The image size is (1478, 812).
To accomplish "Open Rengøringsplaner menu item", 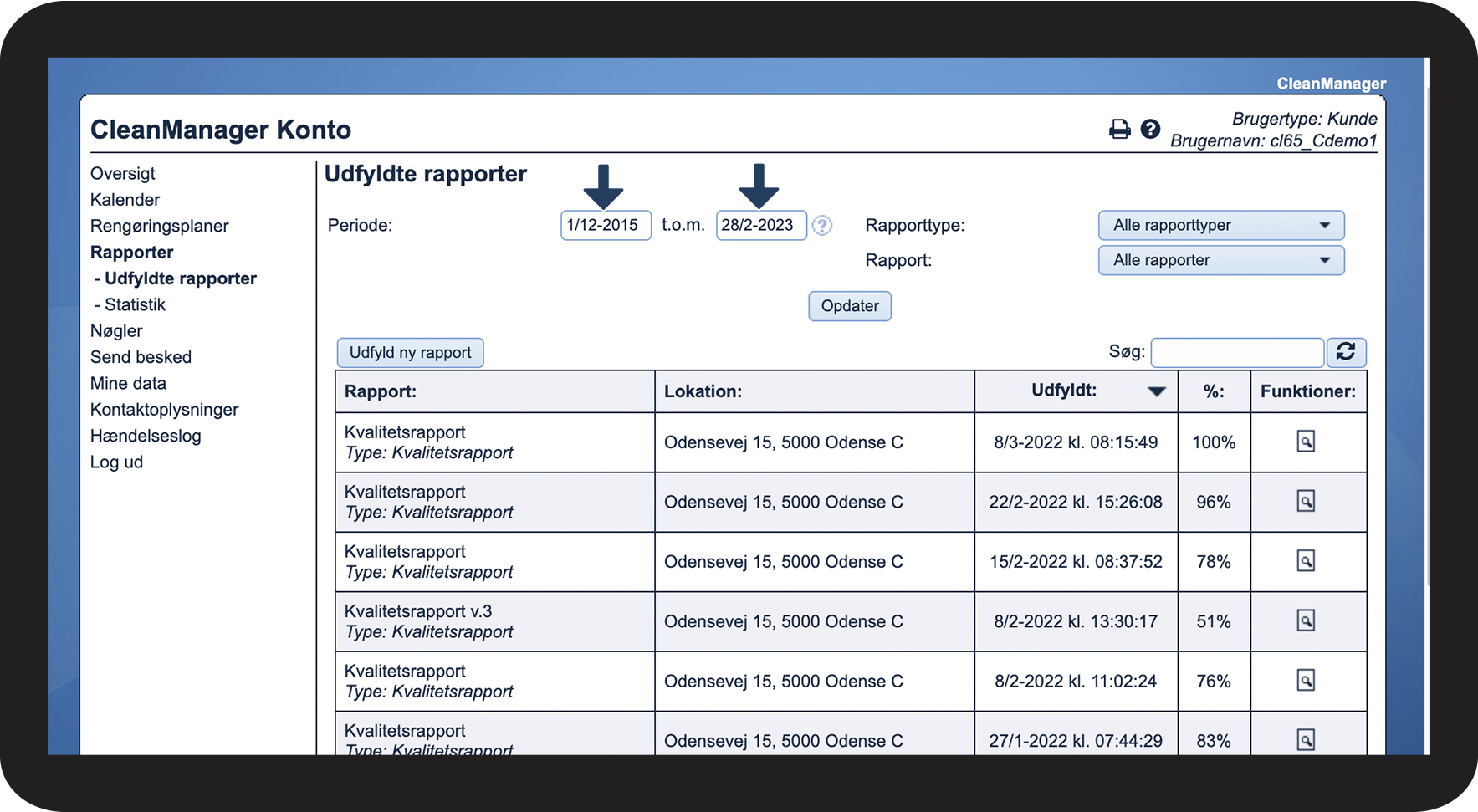I will click(x=159, y=226).
